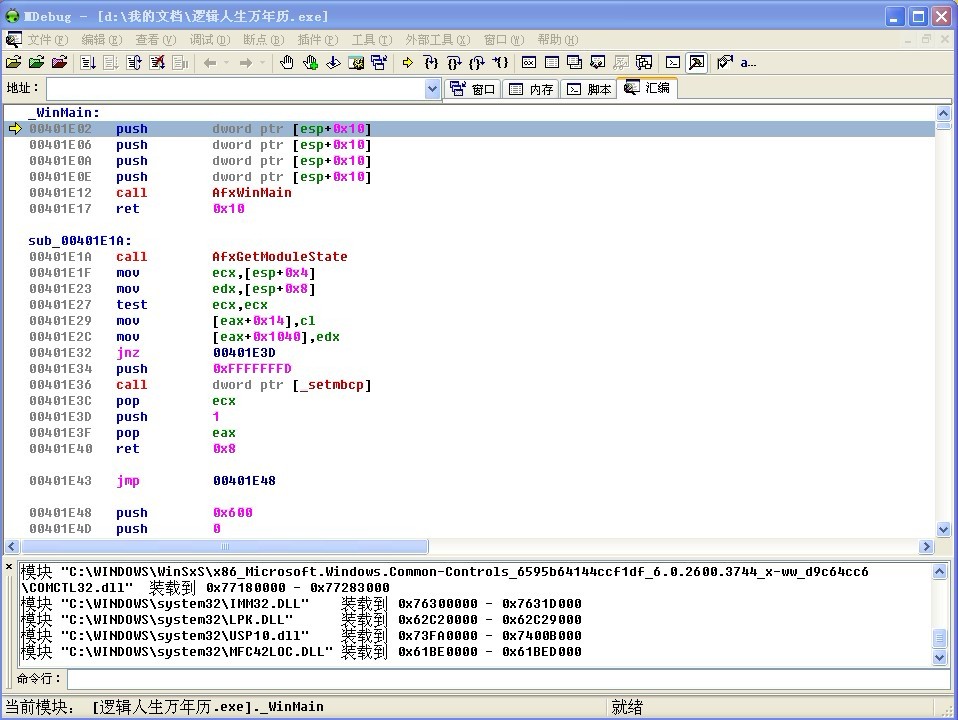Click the back arrow navigation button
The image size is (958, 720).
(210, 62)
